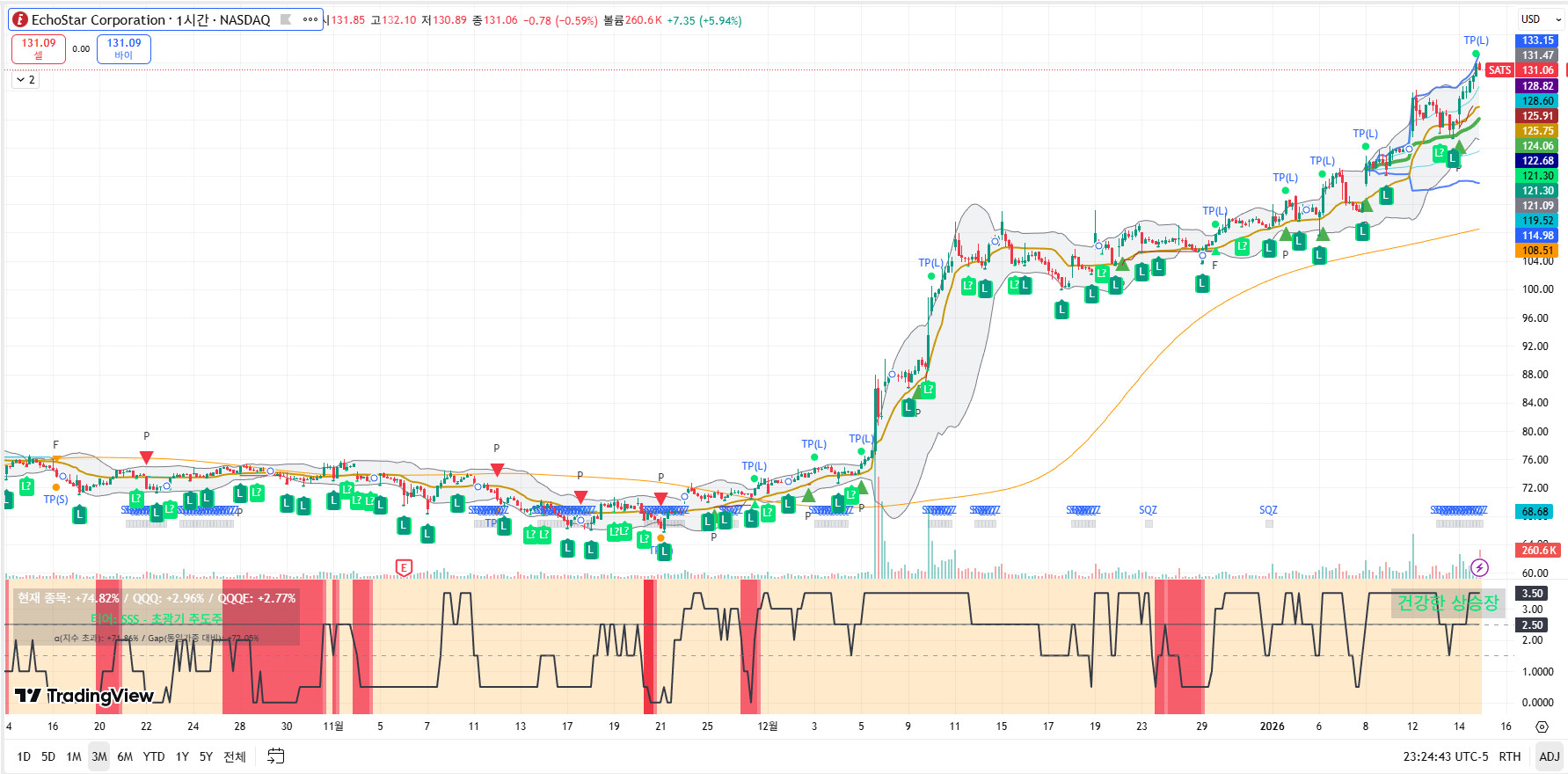Select the YTD time range
The height and width of the screenshot is (774, 1568).
[154, 756]
